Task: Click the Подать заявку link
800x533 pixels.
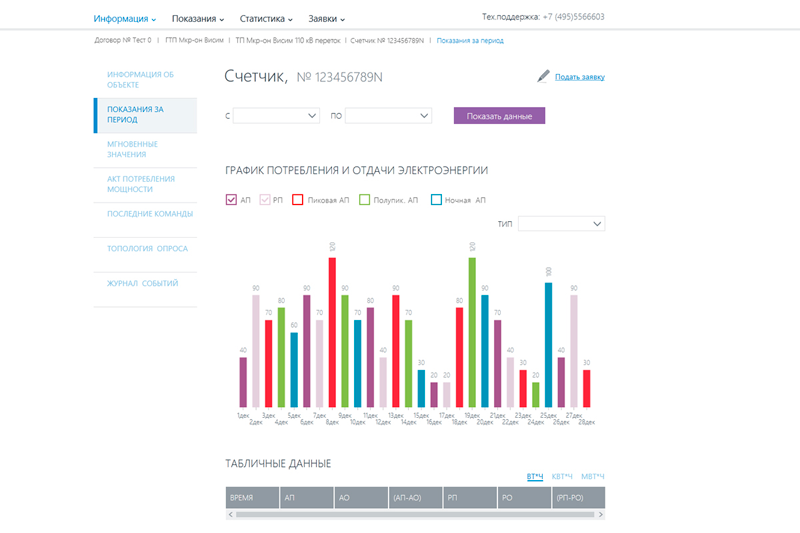Action: pyautogui.click(x=580, y=77)
